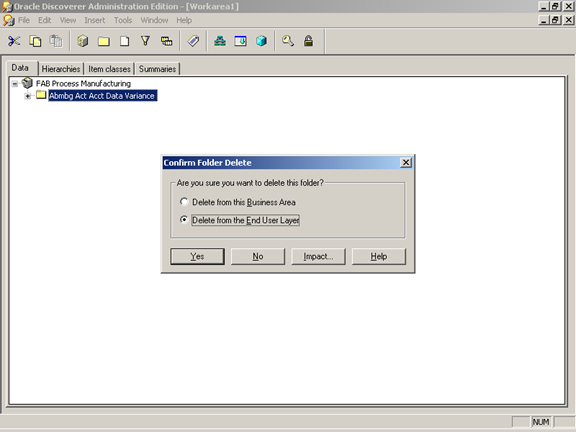Open the Help menu
Screen dimensions: 576x432
tap(184, 20)
